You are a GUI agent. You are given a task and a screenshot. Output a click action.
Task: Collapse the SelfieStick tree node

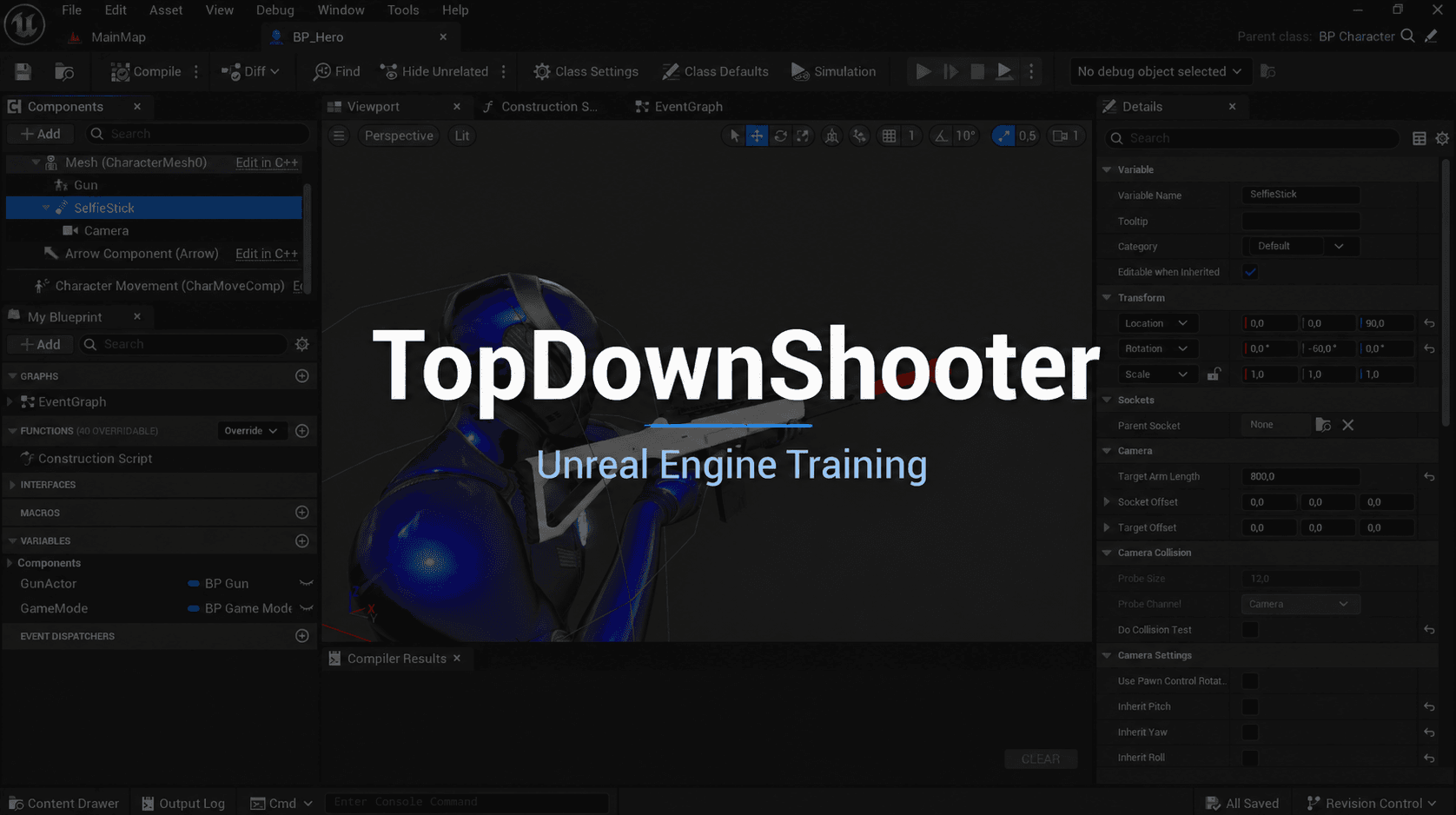pyautogui.click(x=46, y=208)
